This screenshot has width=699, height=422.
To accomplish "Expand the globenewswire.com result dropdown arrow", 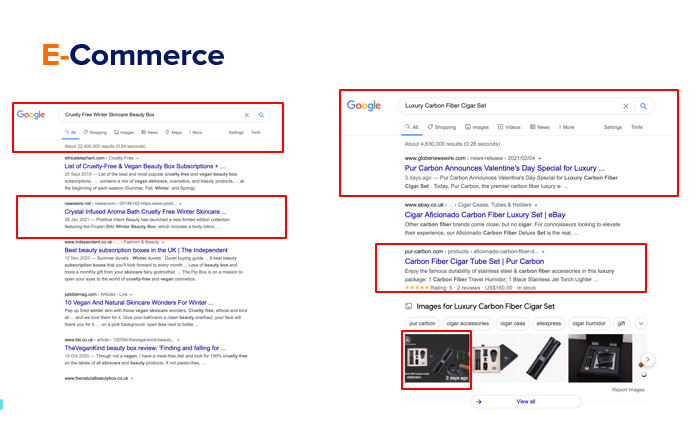I will tap(539, 158).
